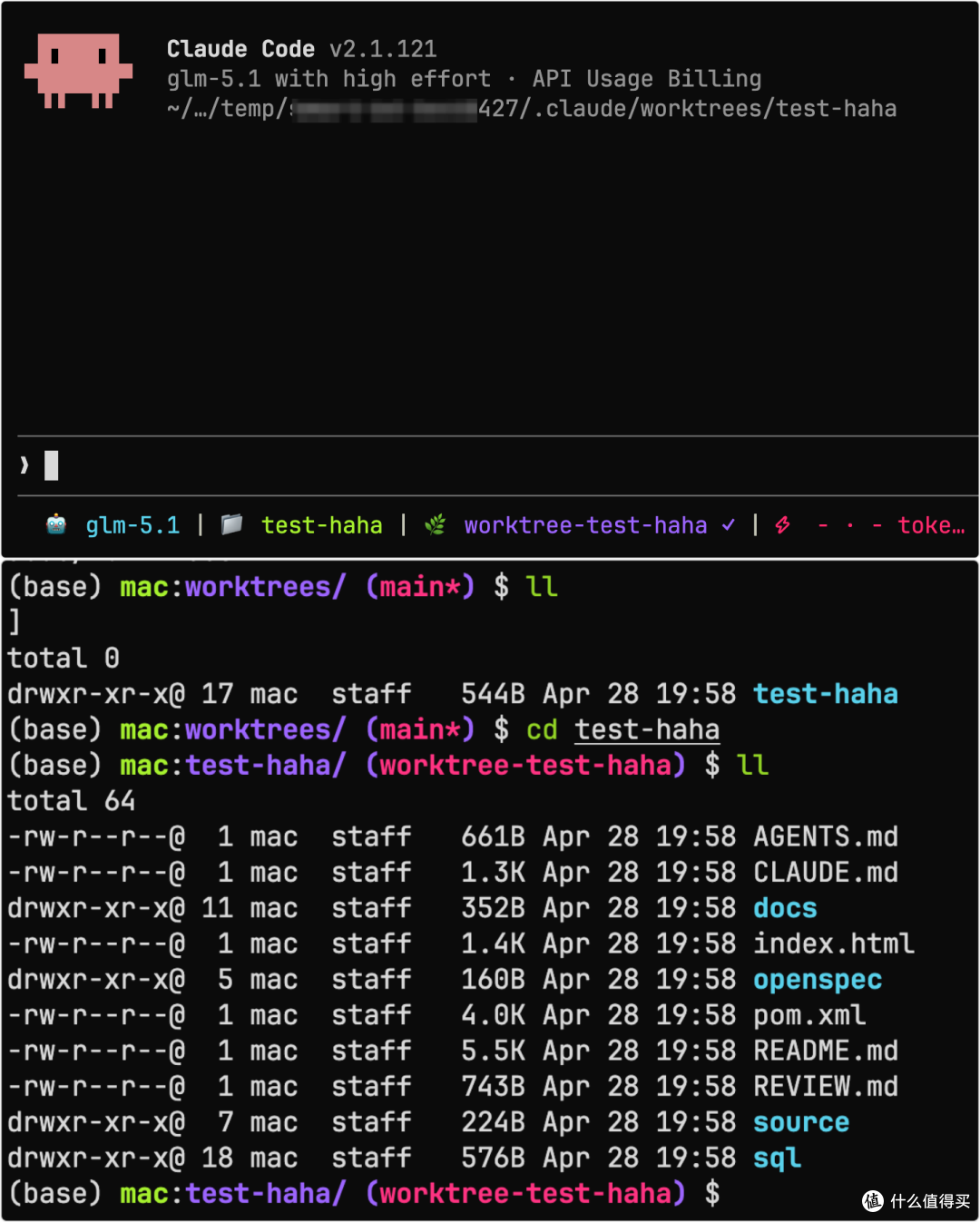
Task: Click the 'source' directory name
Action: coord(801,1122)
